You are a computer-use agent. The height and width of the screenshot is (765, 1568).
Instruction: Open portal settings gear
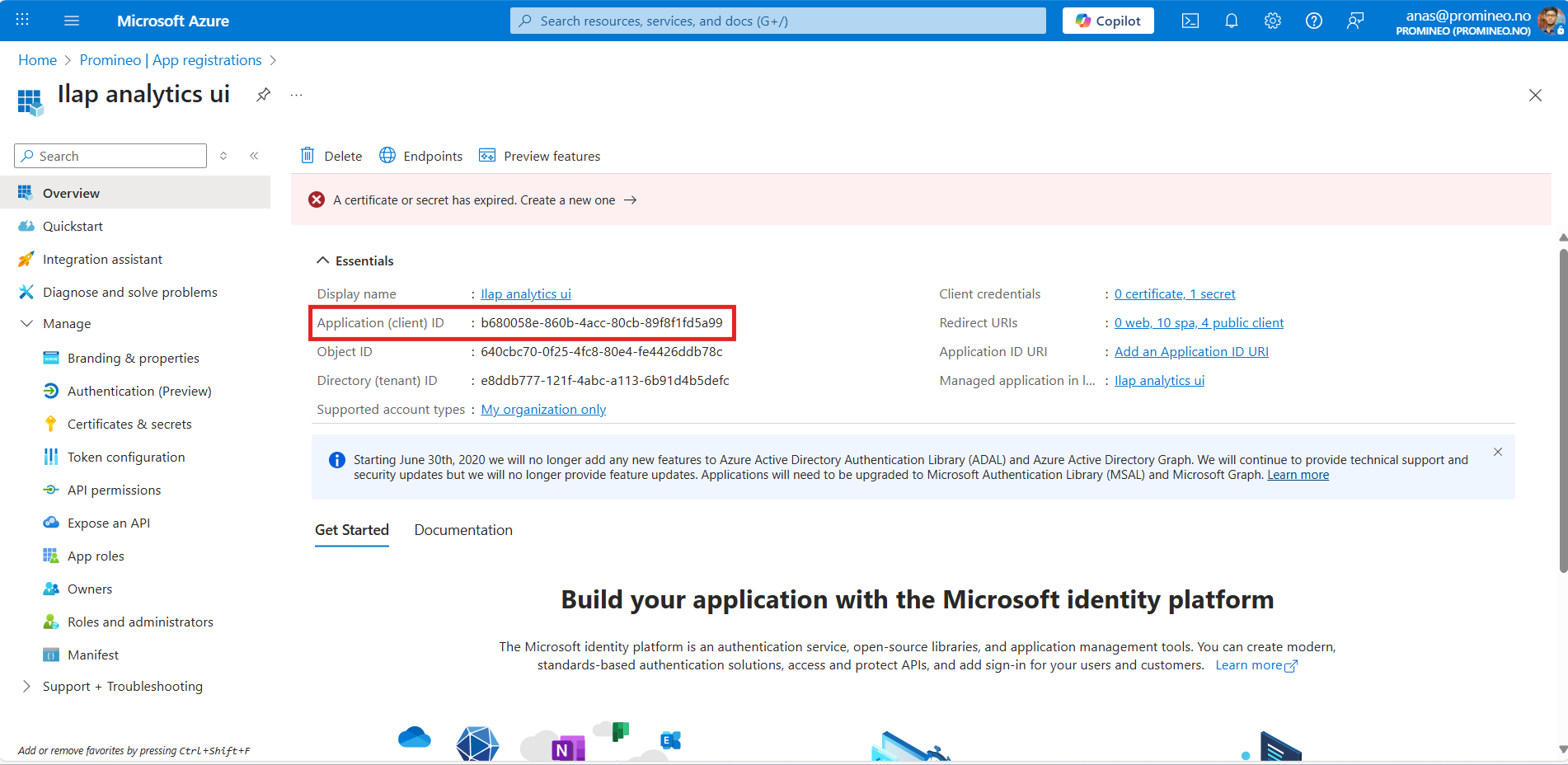pyautogui.click(x=1273, y=21)
